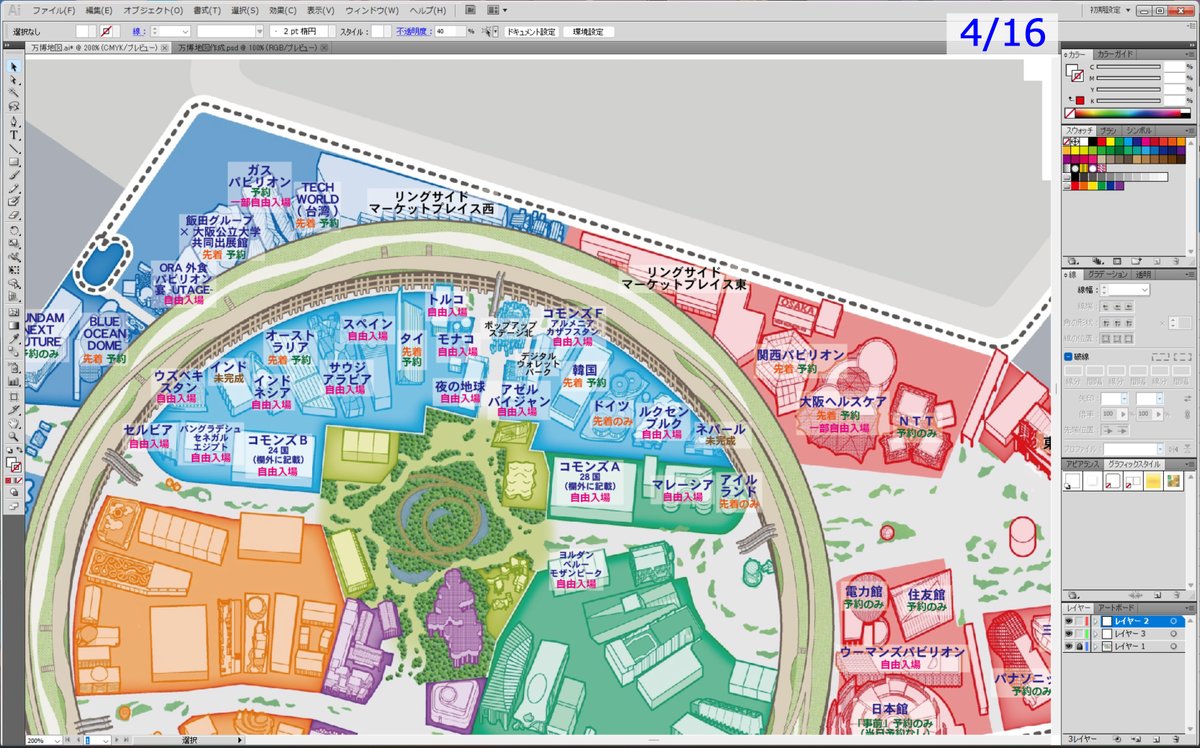
Task: Delete selected layer with trash icon
Action: 1176,739
